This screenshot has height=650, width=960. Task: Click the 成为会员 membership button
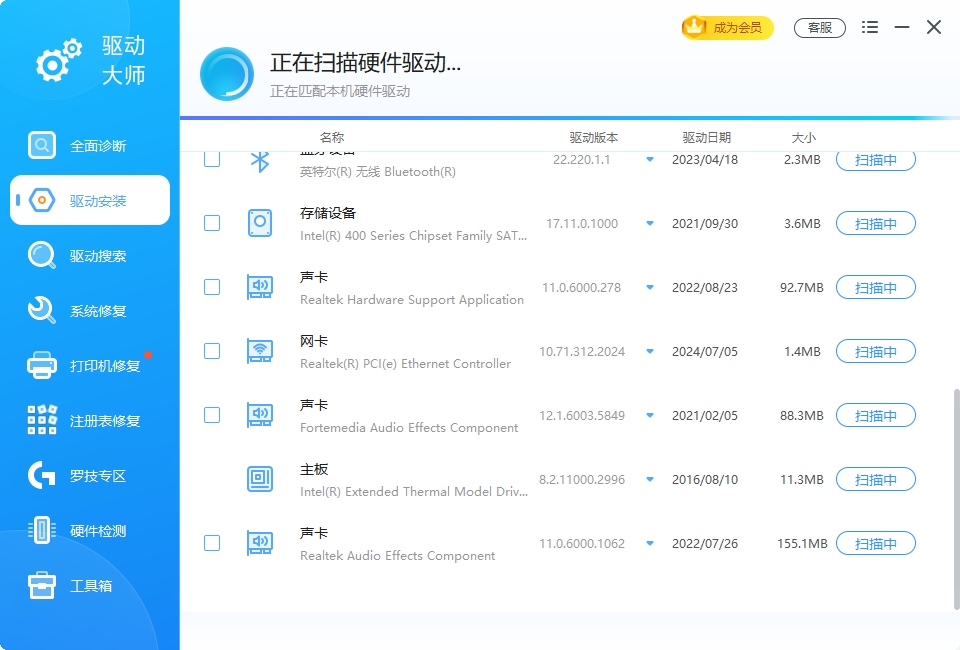tap(727, 28)
